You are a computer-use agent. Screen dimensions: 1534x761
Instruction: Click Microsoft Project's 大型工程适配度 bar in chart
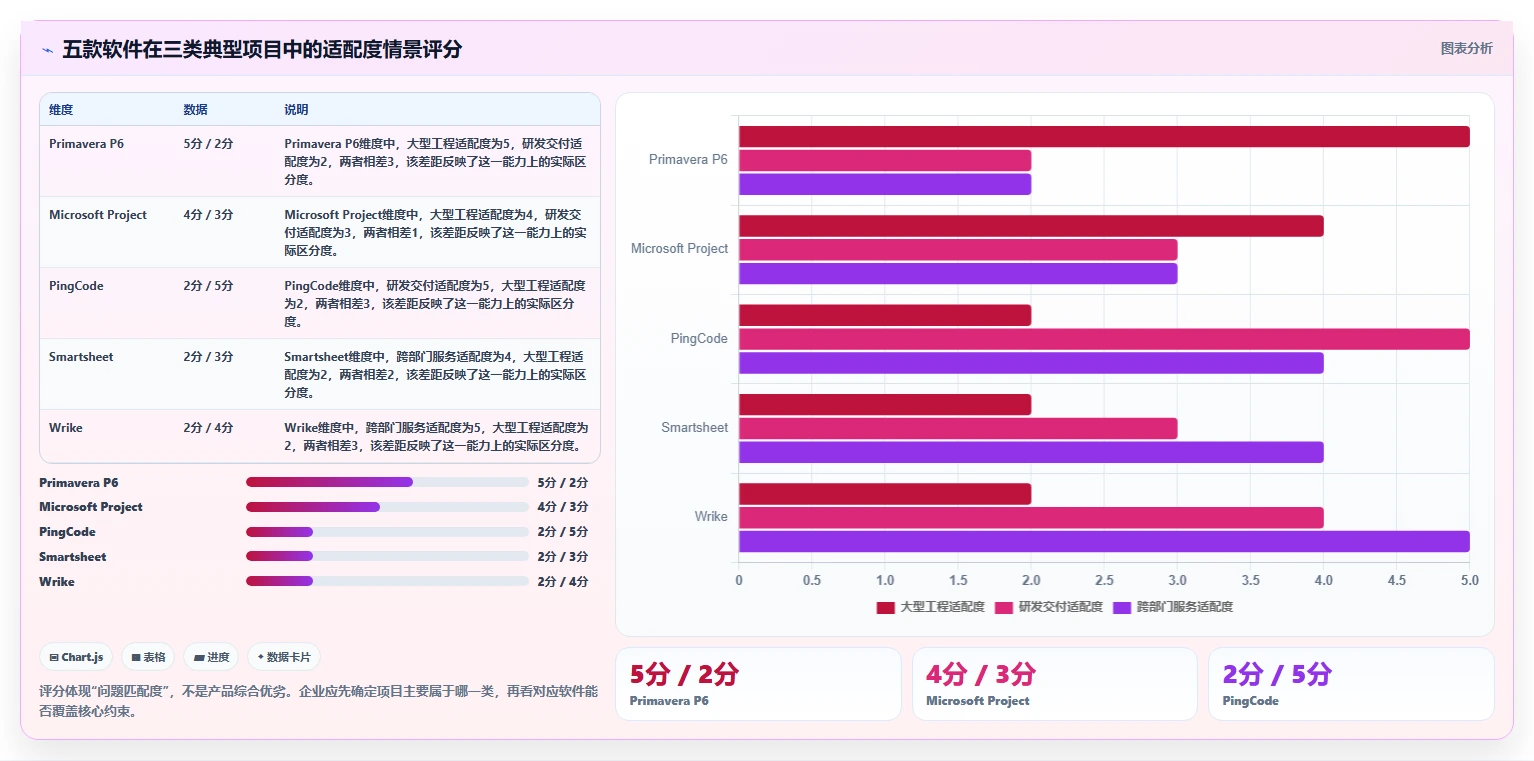1031,226
